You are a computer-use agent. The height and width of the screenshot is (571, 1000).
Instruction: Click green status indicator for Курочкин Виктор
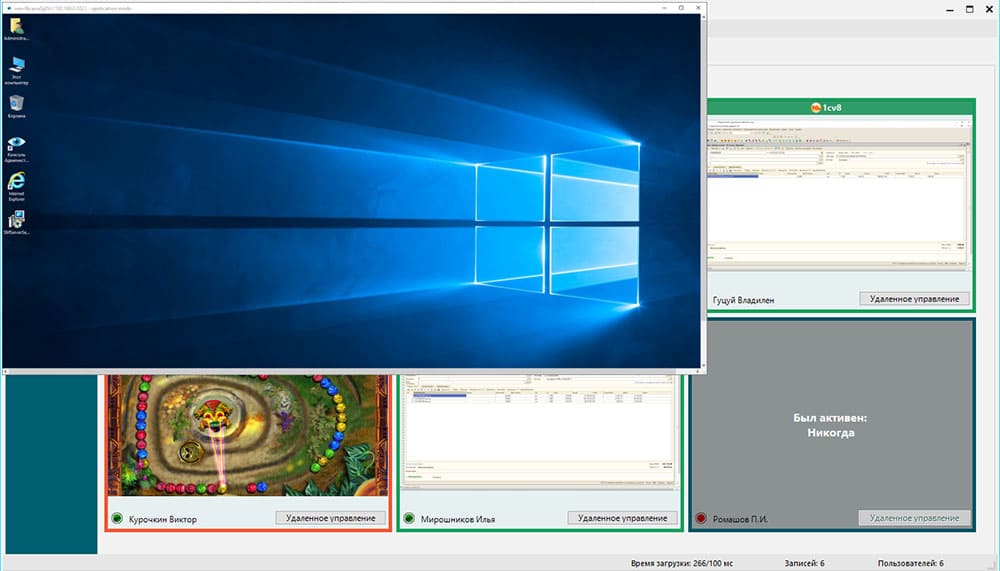[x=117, y=518]
